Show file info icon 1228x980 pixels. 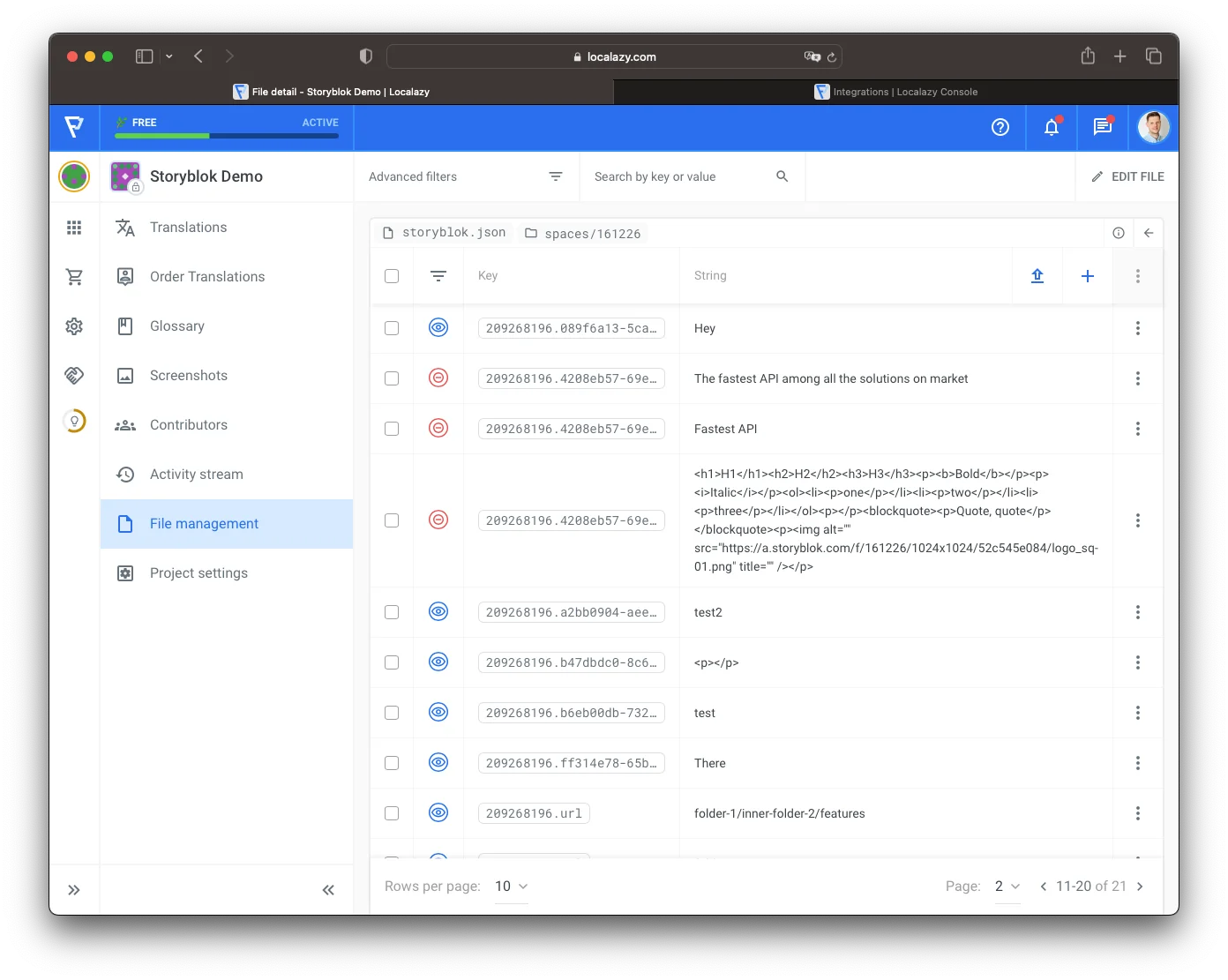click(x=1119, y=233)
